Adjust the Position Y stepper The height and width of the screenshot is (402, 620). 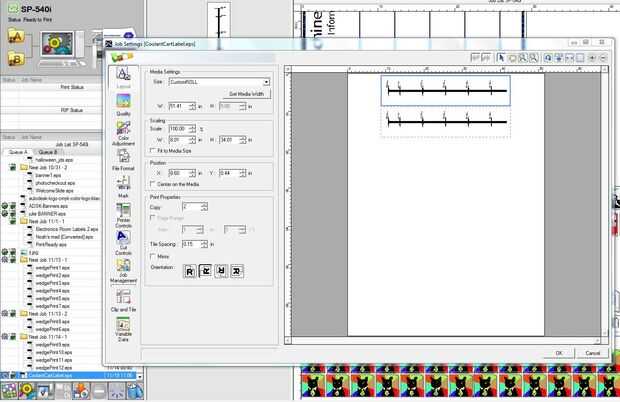tap(243, 173)
